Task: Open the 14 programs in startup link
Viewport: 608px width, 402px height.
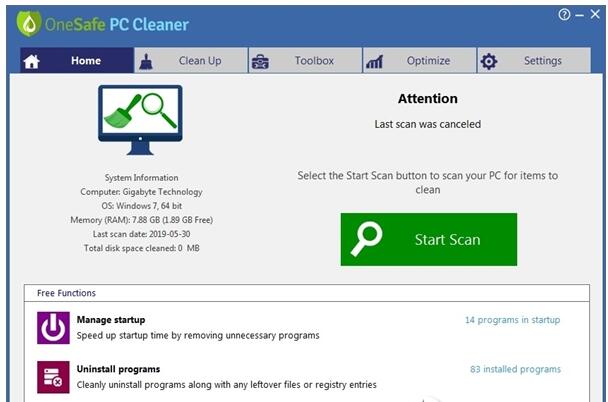Action: pos(513,320)
